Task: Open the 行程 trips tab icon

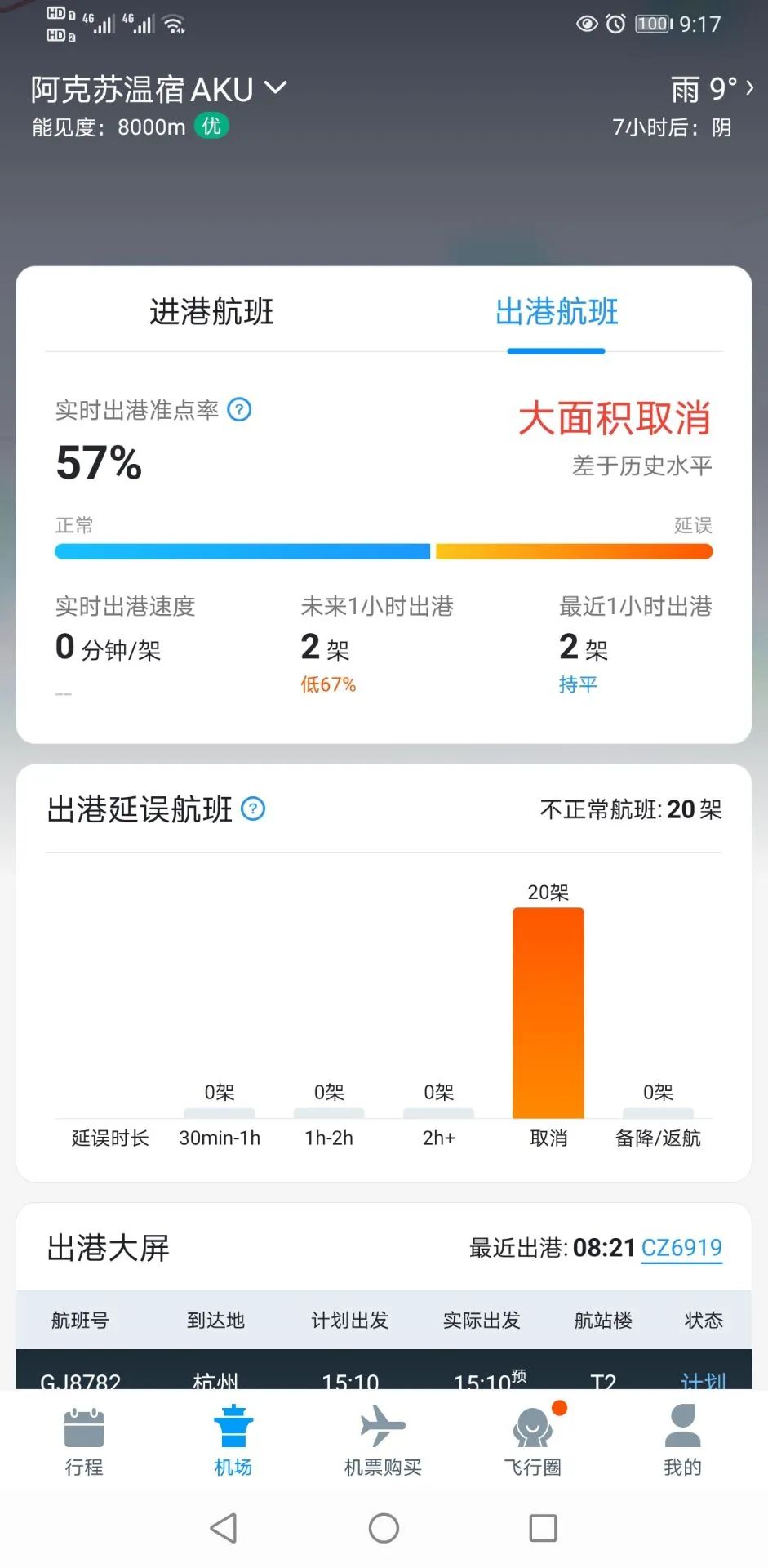Action: pos(84,1428)
